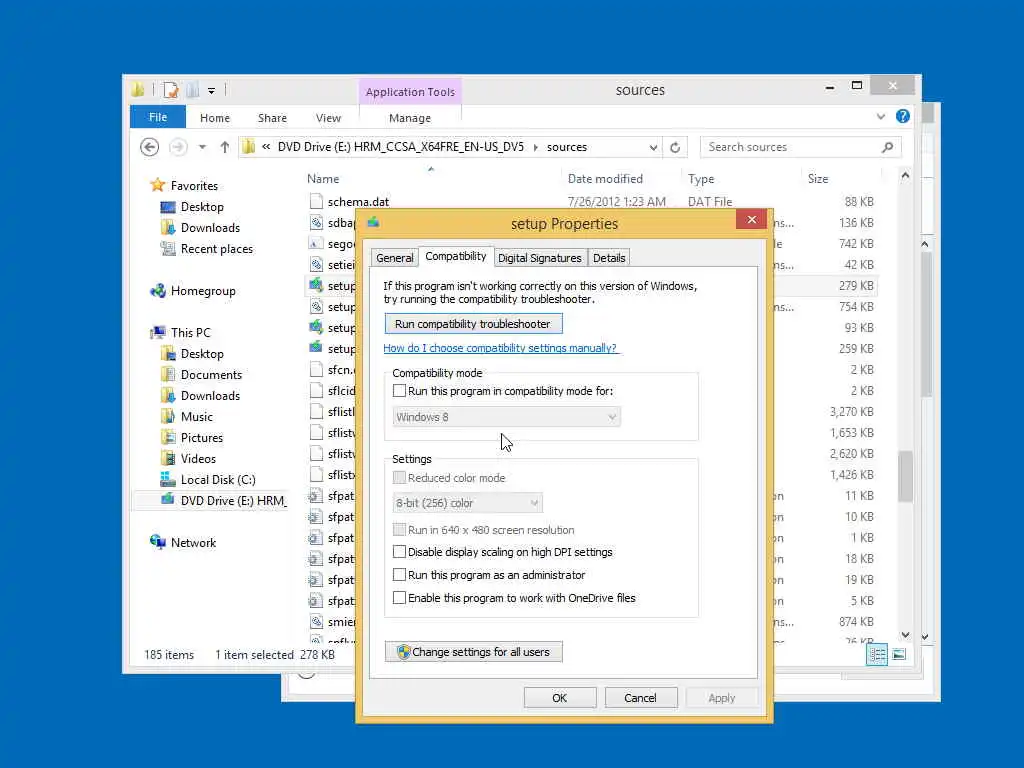Open the View ribbon tab

coord(328,118)
